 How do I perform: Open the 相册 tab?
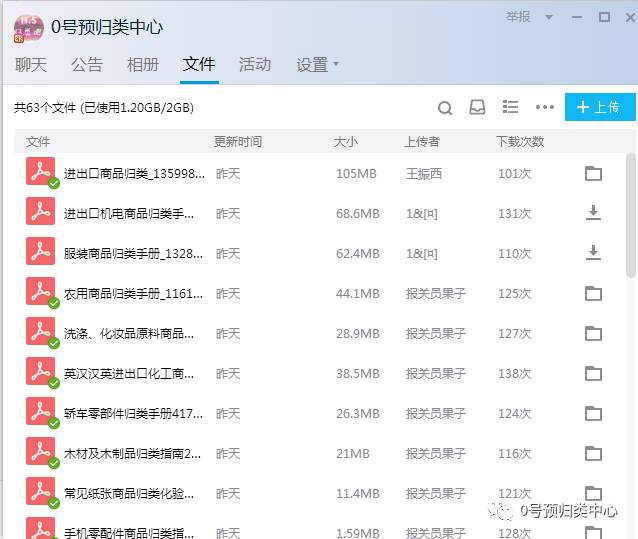coord(143,65)
